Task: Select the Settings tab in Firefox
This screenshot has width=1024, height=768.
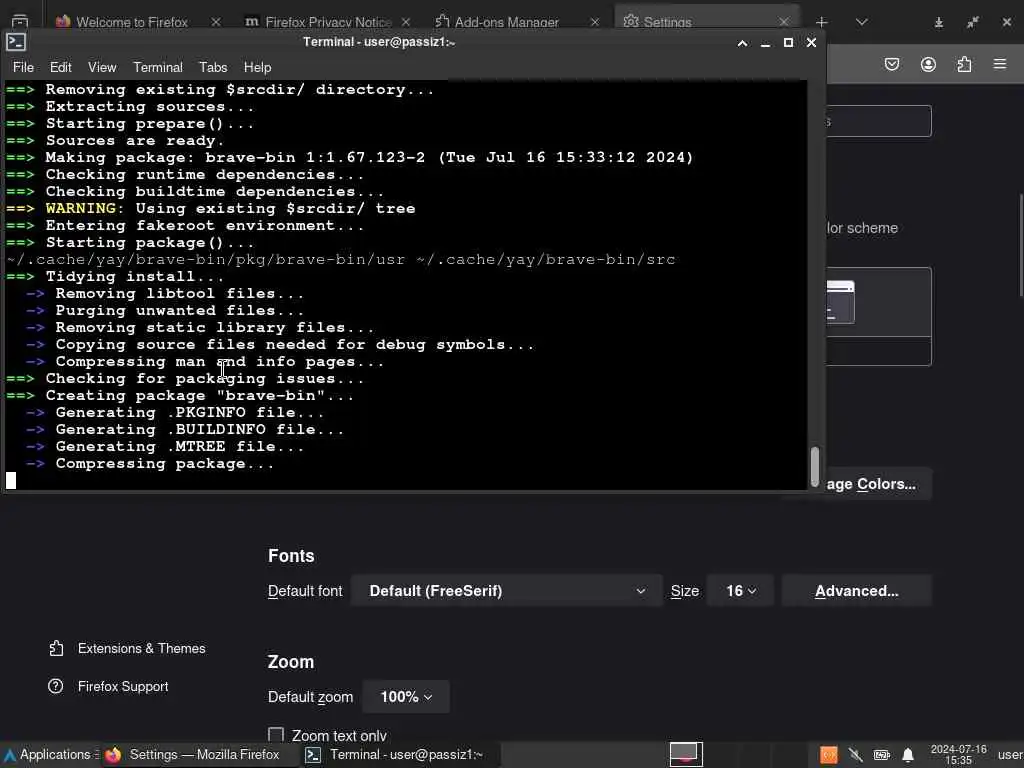Action: click(x=666, y=22)
